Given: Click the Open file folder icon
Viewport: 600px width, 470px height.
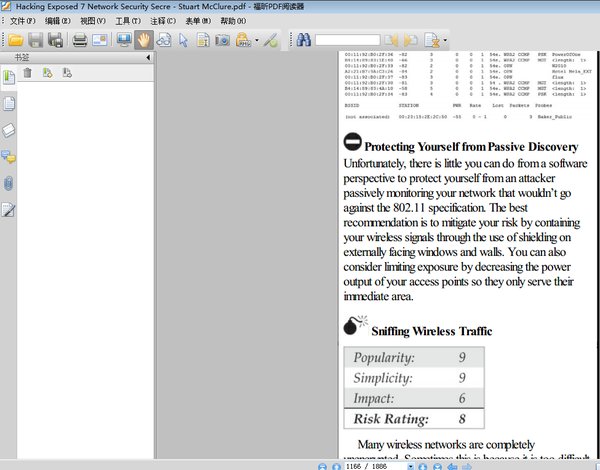Looking at the screenshot, I should point(16,40).
